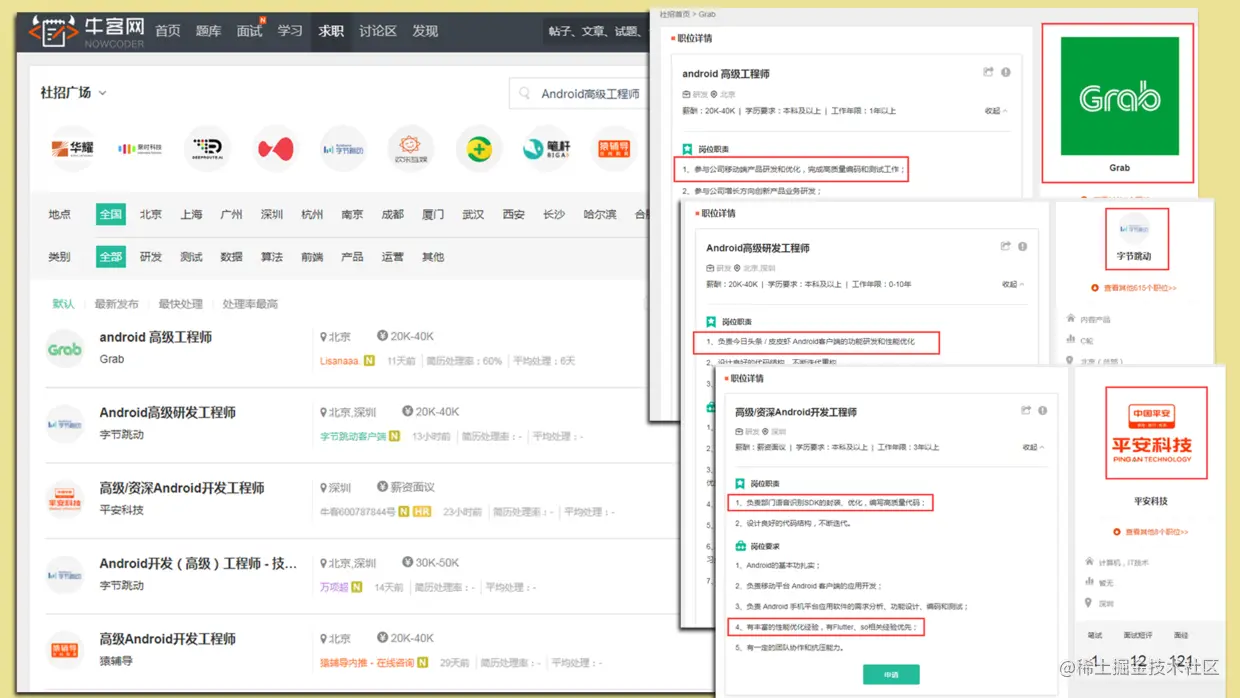The width and height of the screenshot is (1240, 698).
Task: Filter location by 深圳
Action: [272, 214]
